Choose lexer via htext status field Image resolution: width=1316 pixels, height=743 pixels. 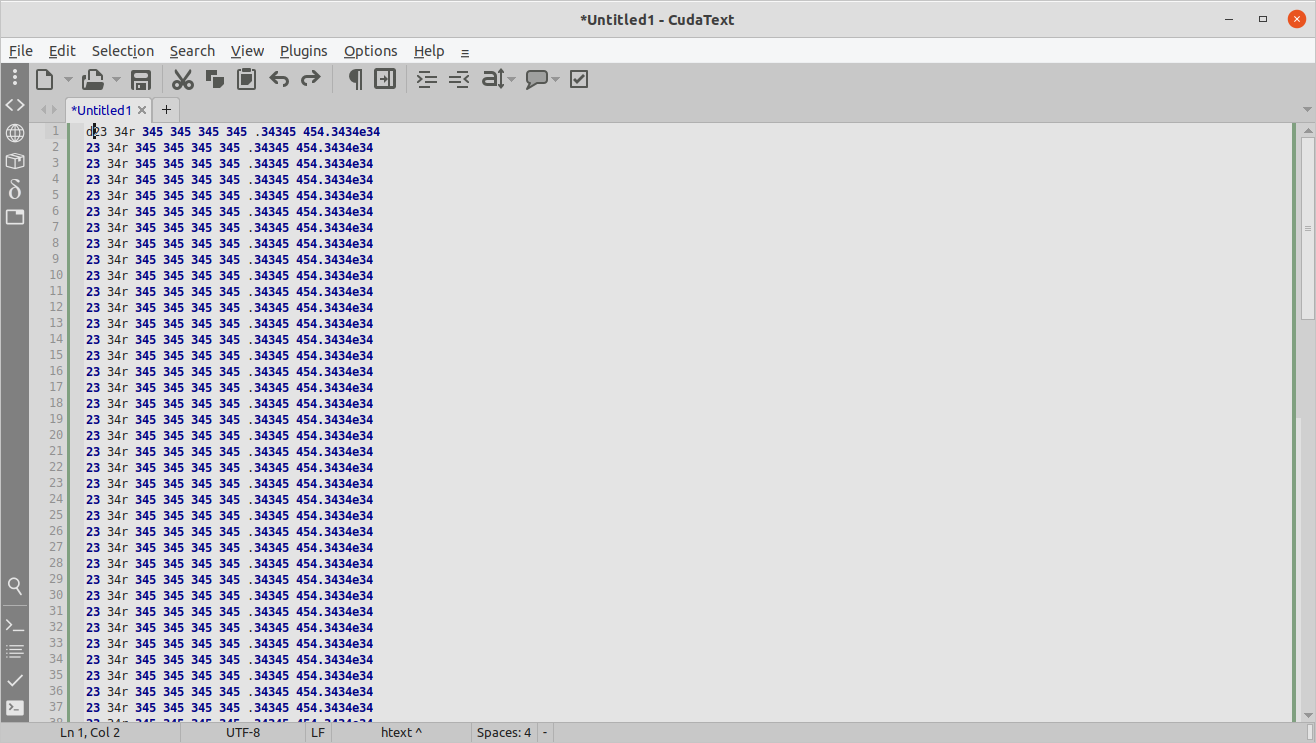click(401, 732)
